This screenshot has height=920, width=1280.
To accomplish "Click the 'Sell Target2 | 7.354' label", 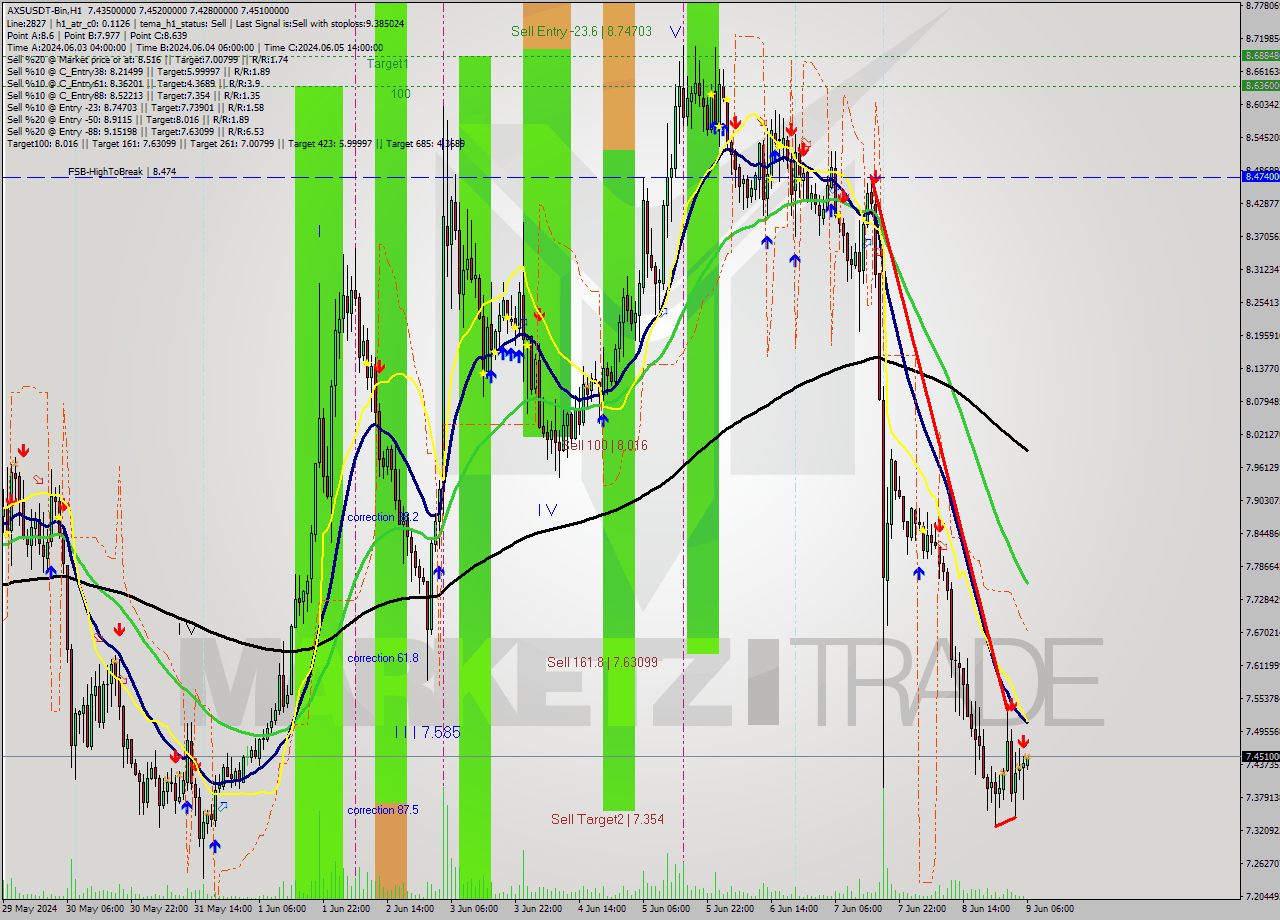I will click(x=607, y=819).
